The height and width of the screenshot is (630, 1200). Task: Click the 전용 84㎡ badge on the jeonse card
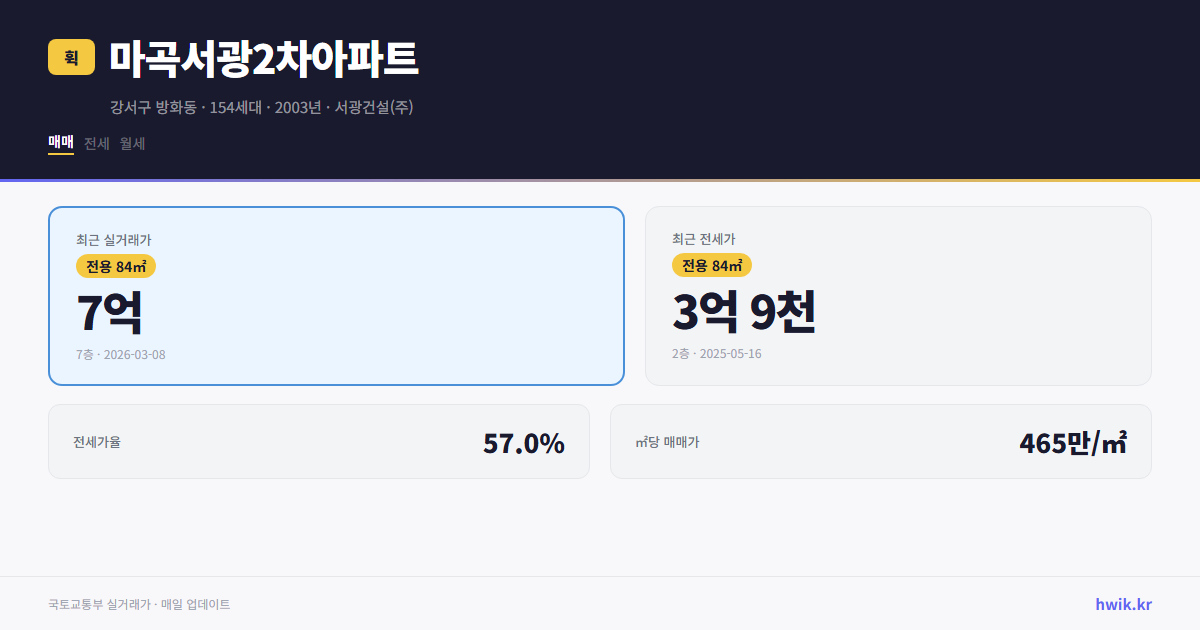point(712,267)
